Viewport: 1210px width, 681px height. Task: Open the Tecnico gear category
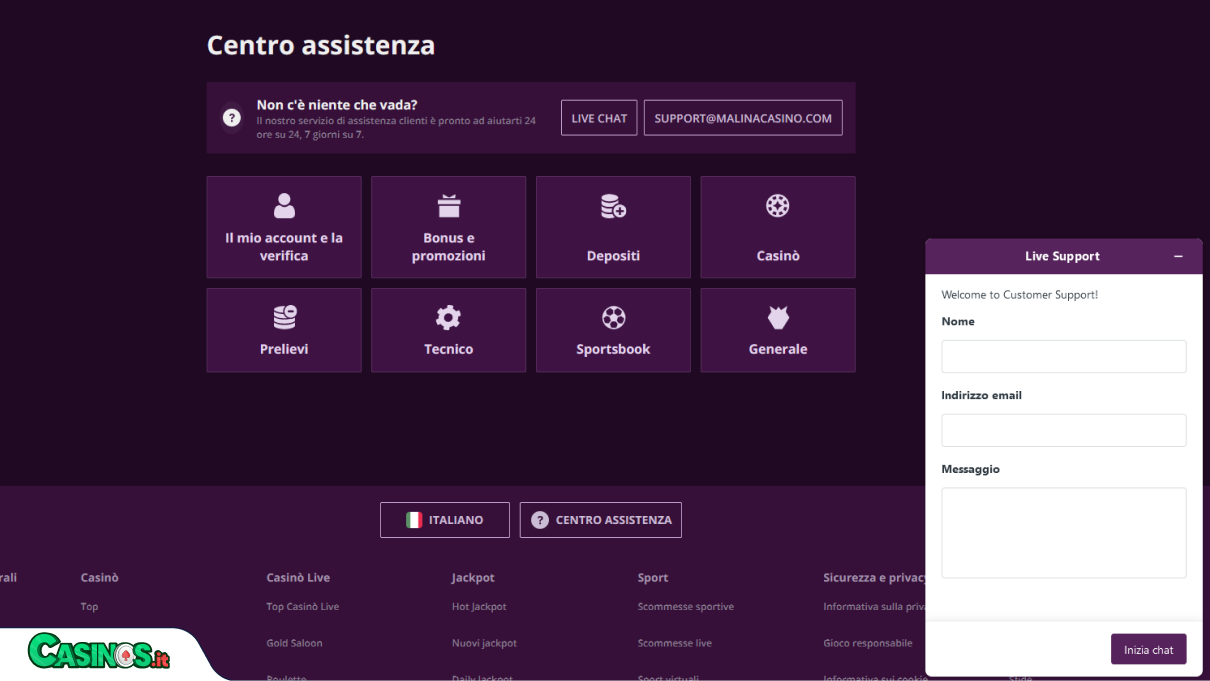pos(448,330)
